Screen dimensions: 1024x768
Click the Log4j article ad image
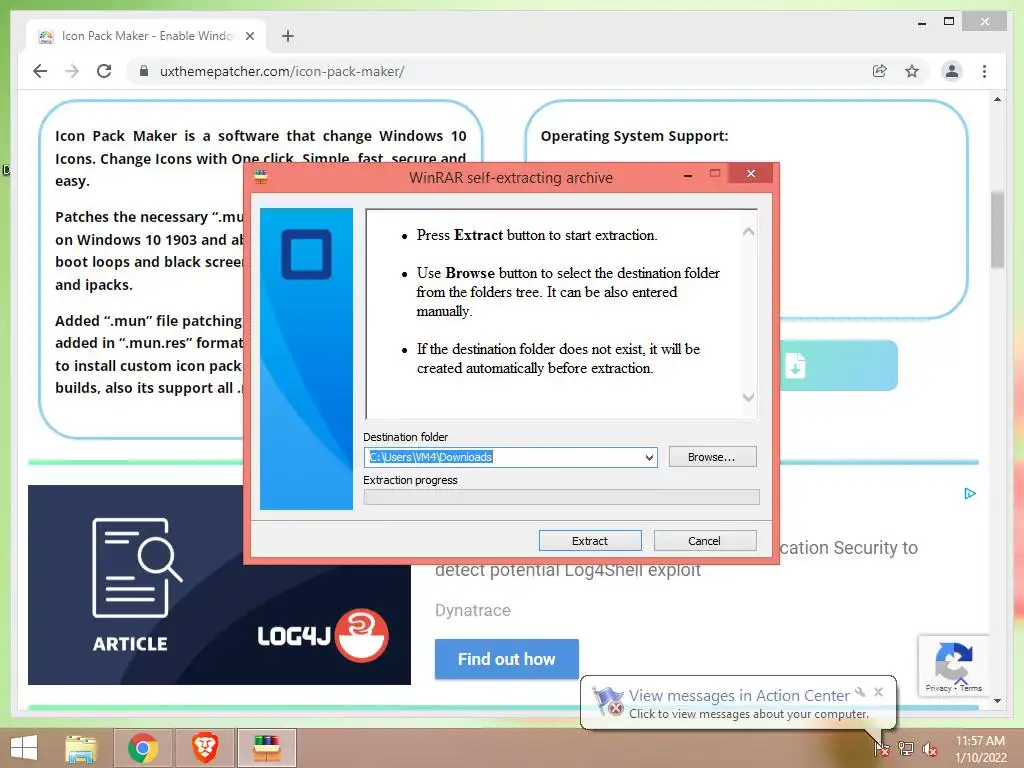(x=219, y=584)
